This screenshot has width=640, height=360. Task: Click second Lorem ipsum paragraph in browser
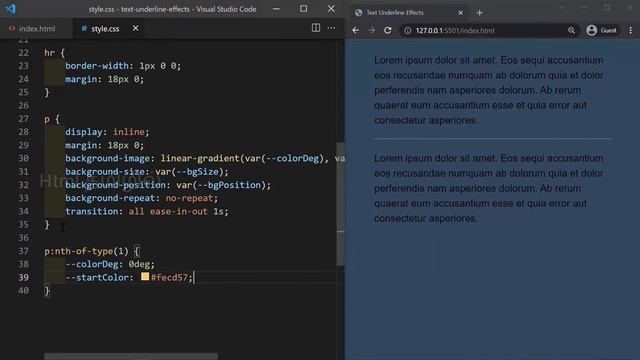tap(489, 188)
